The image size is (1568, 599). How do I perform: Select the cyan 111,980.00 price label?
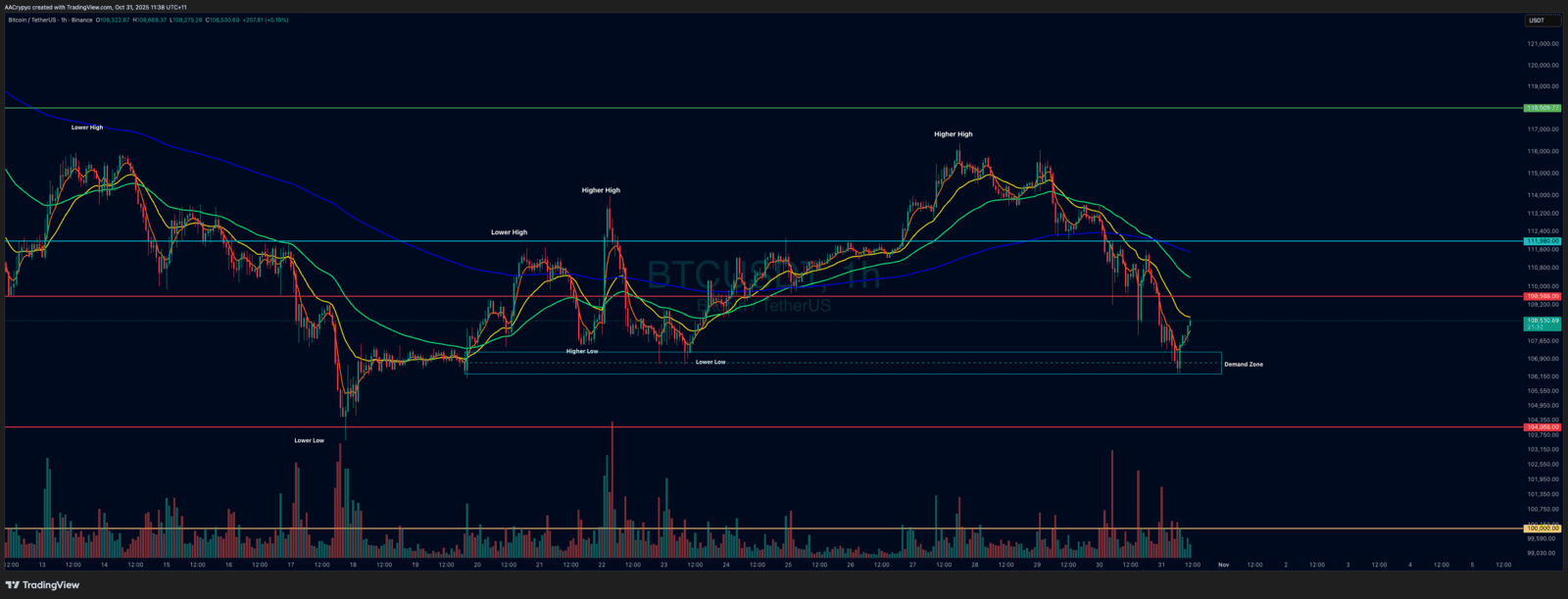tap(1542, 241)
